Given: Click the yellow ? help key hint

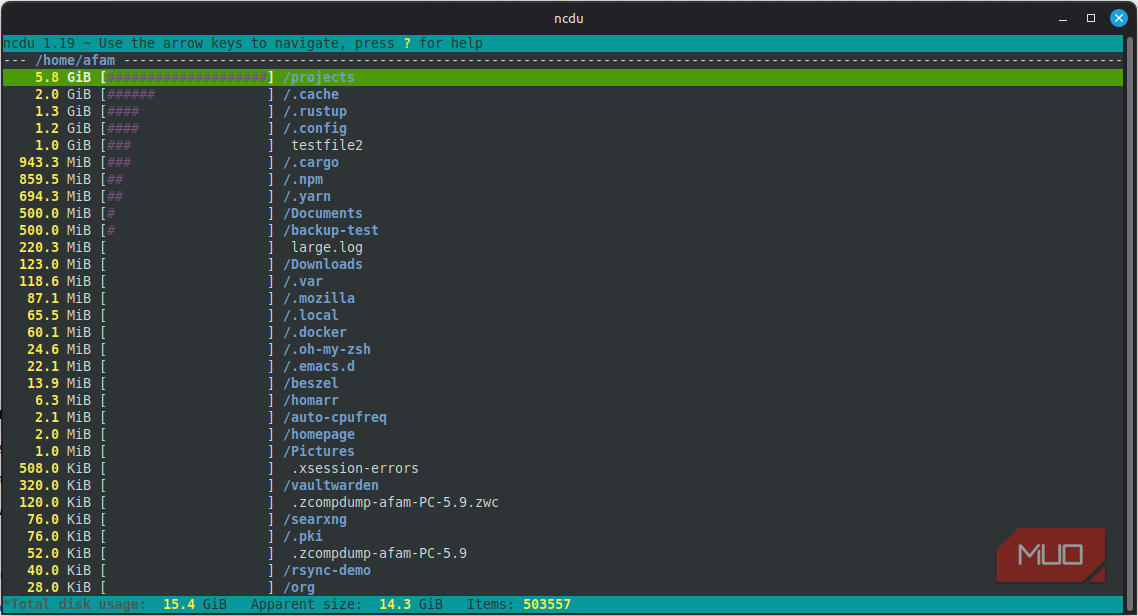Looking at the screenshot, I should click(x=407, y=44).
